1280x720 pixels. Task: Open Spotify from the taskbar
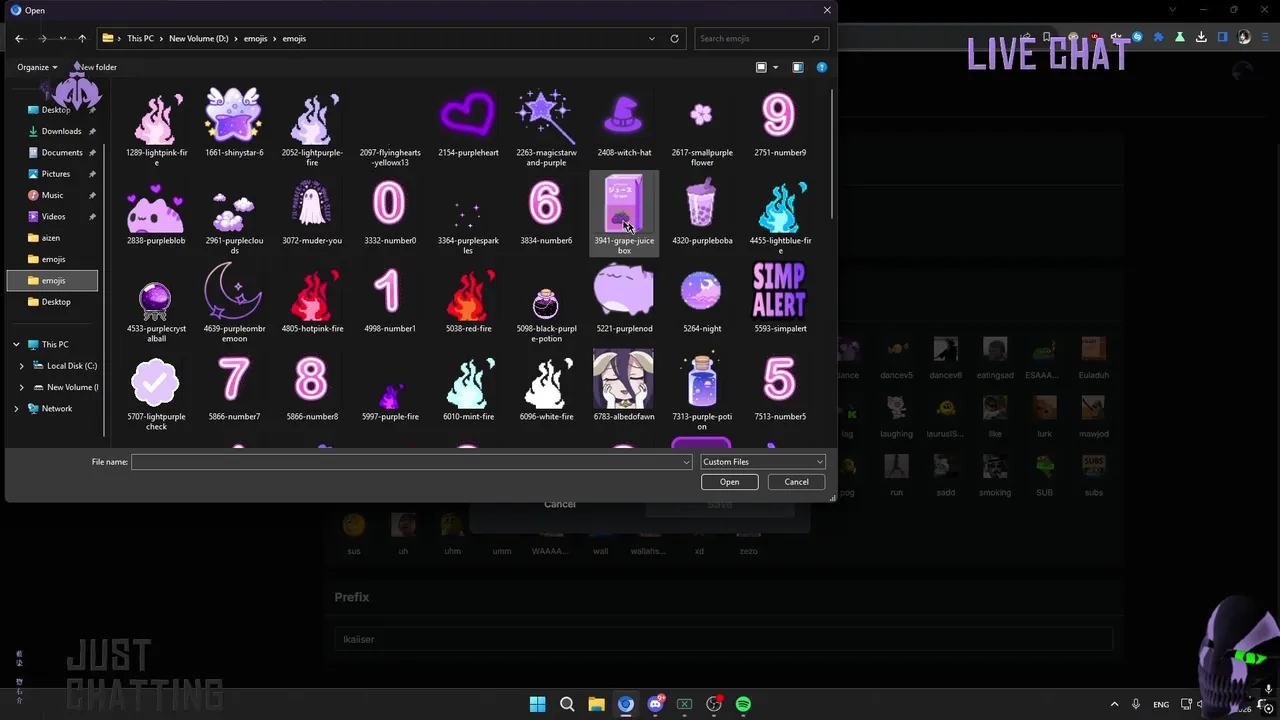pyautogui.click(x=743, y=704)
